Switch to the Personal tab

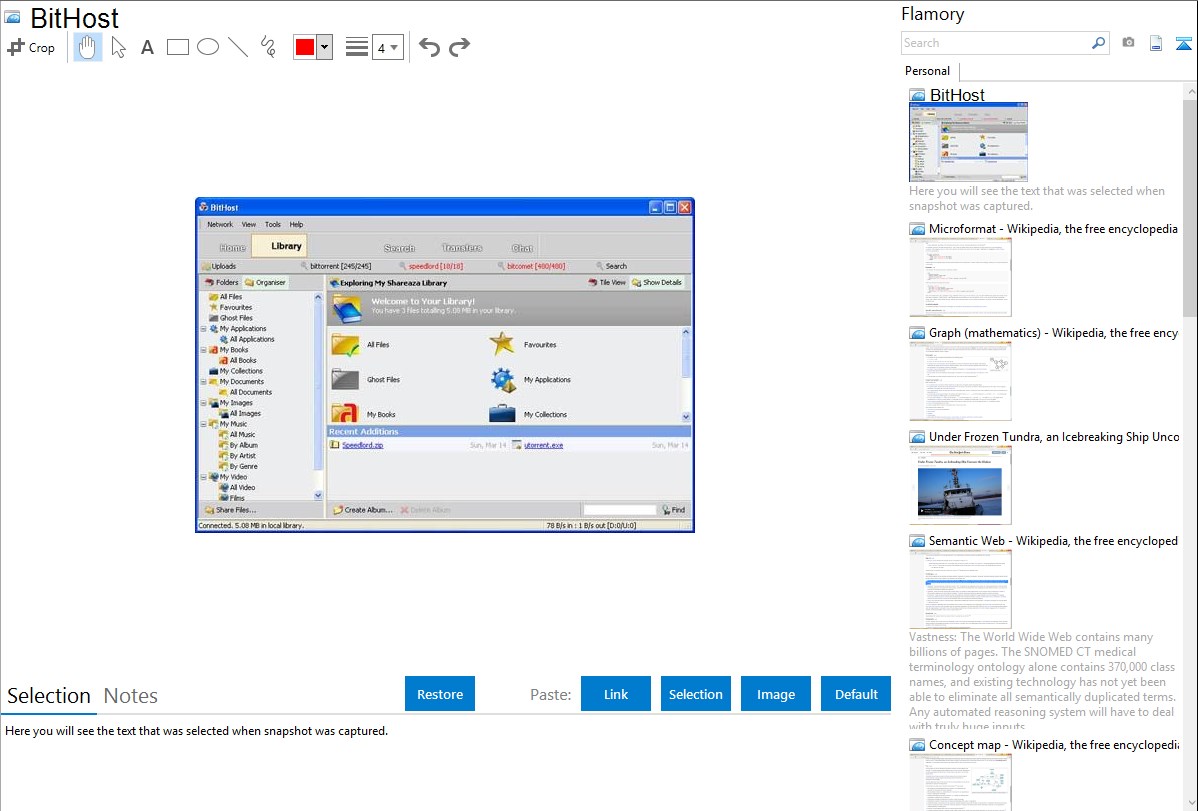(927, 71)
